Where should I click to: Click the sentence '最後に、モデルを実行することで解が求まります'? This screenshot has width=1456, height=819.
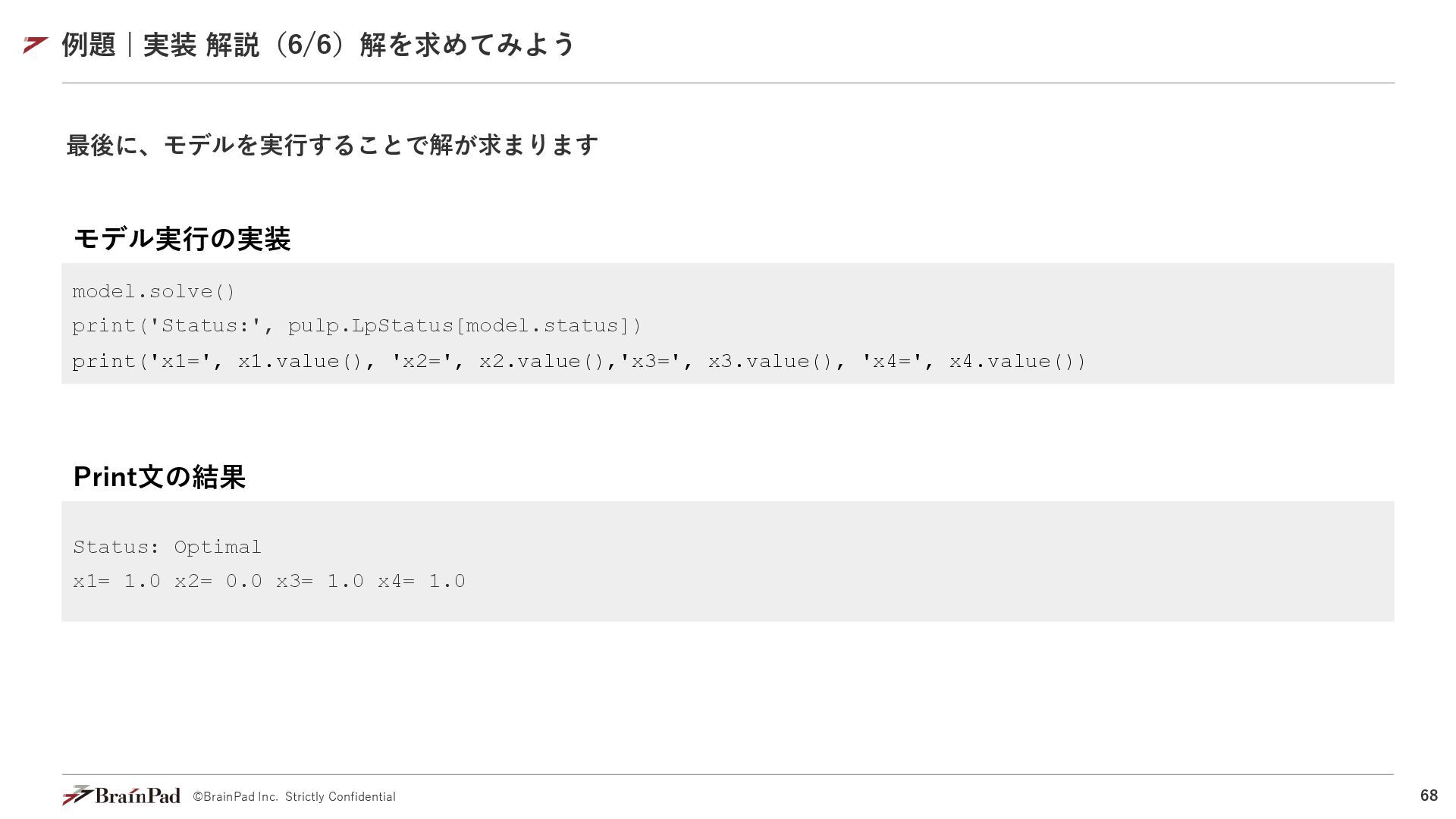(x=332, y=145)
